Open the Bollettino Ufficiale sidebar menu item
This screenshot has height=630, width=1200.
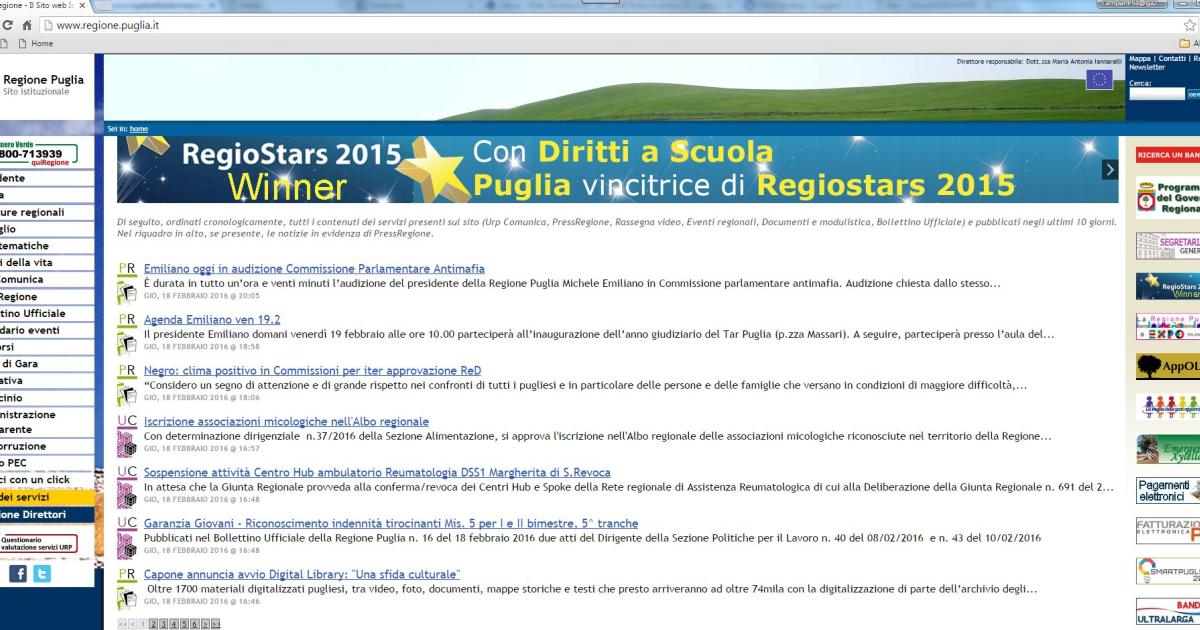coord(46,314)
